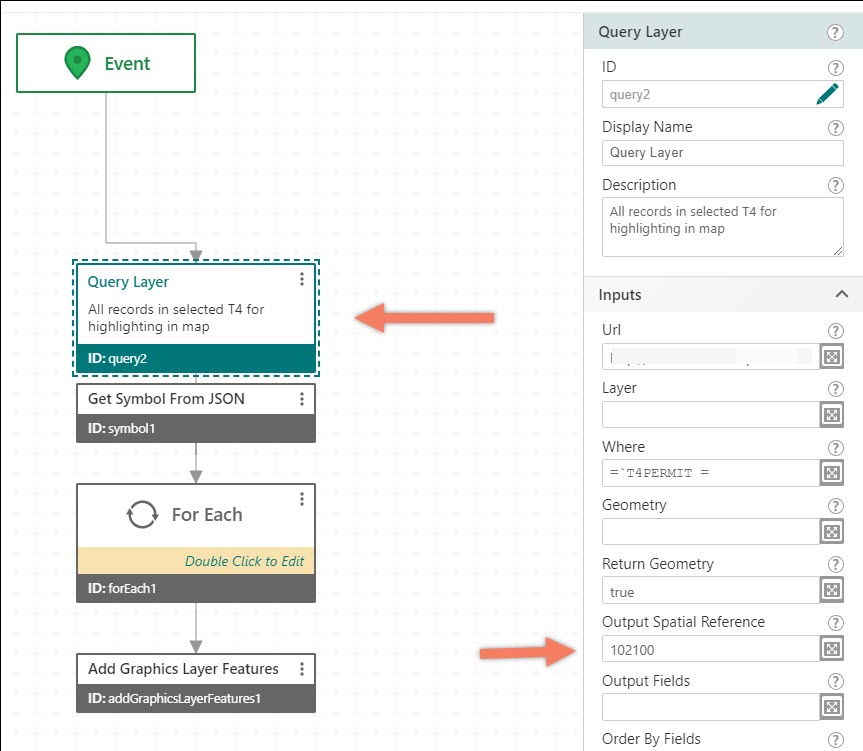Screen dimensions: 863x751
Task: Click the Output Spatial Reference field with 102100
Action: point(711,649)
